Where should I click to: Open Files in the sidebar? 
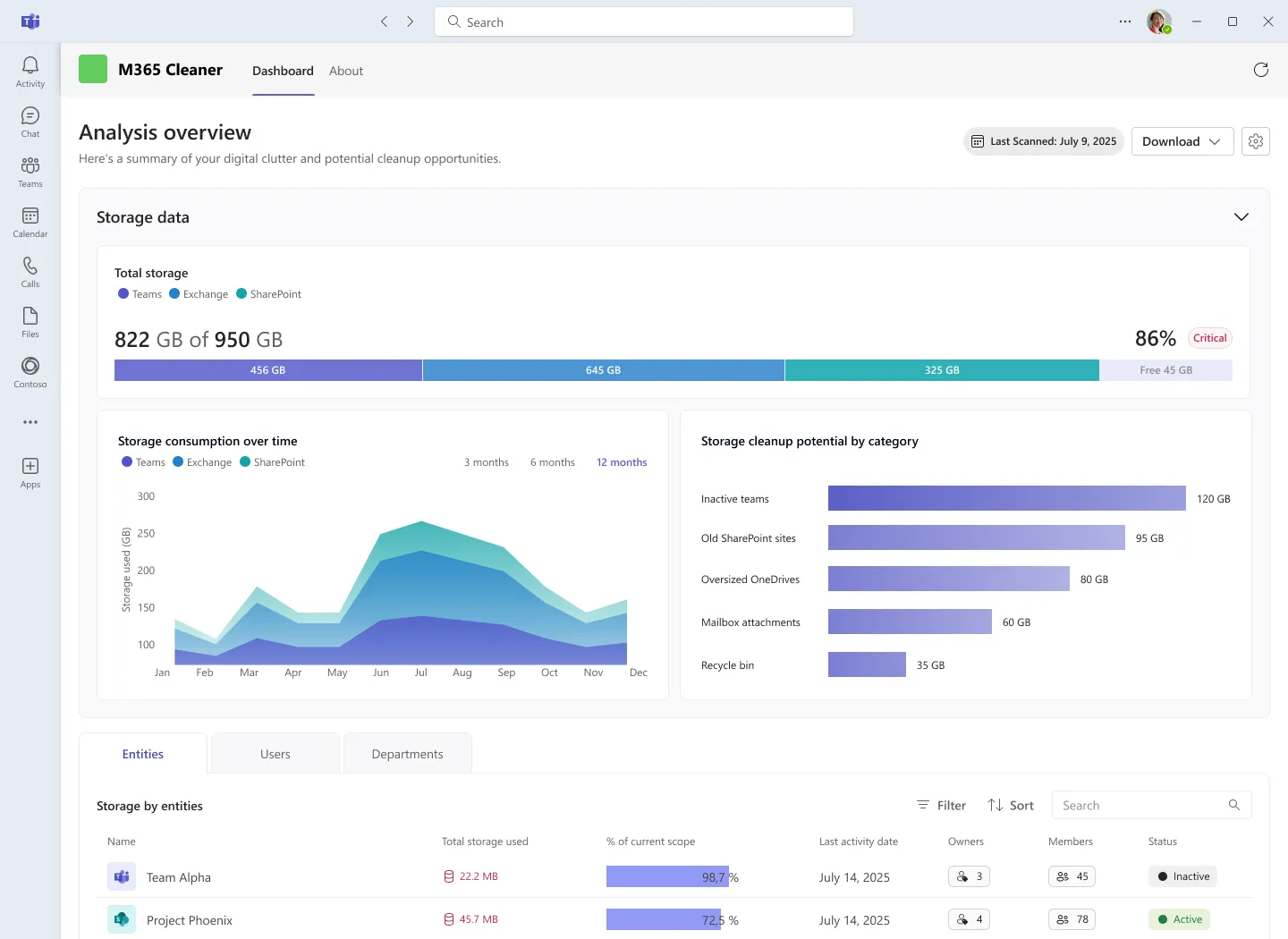pos(30,322)
